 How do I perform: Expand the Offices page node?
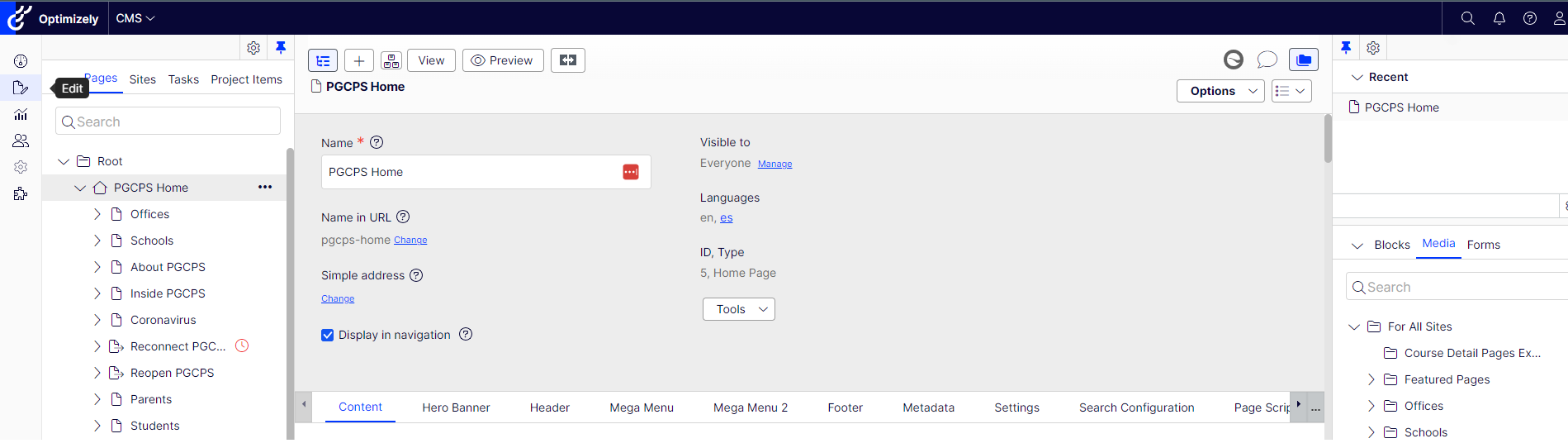97,214
